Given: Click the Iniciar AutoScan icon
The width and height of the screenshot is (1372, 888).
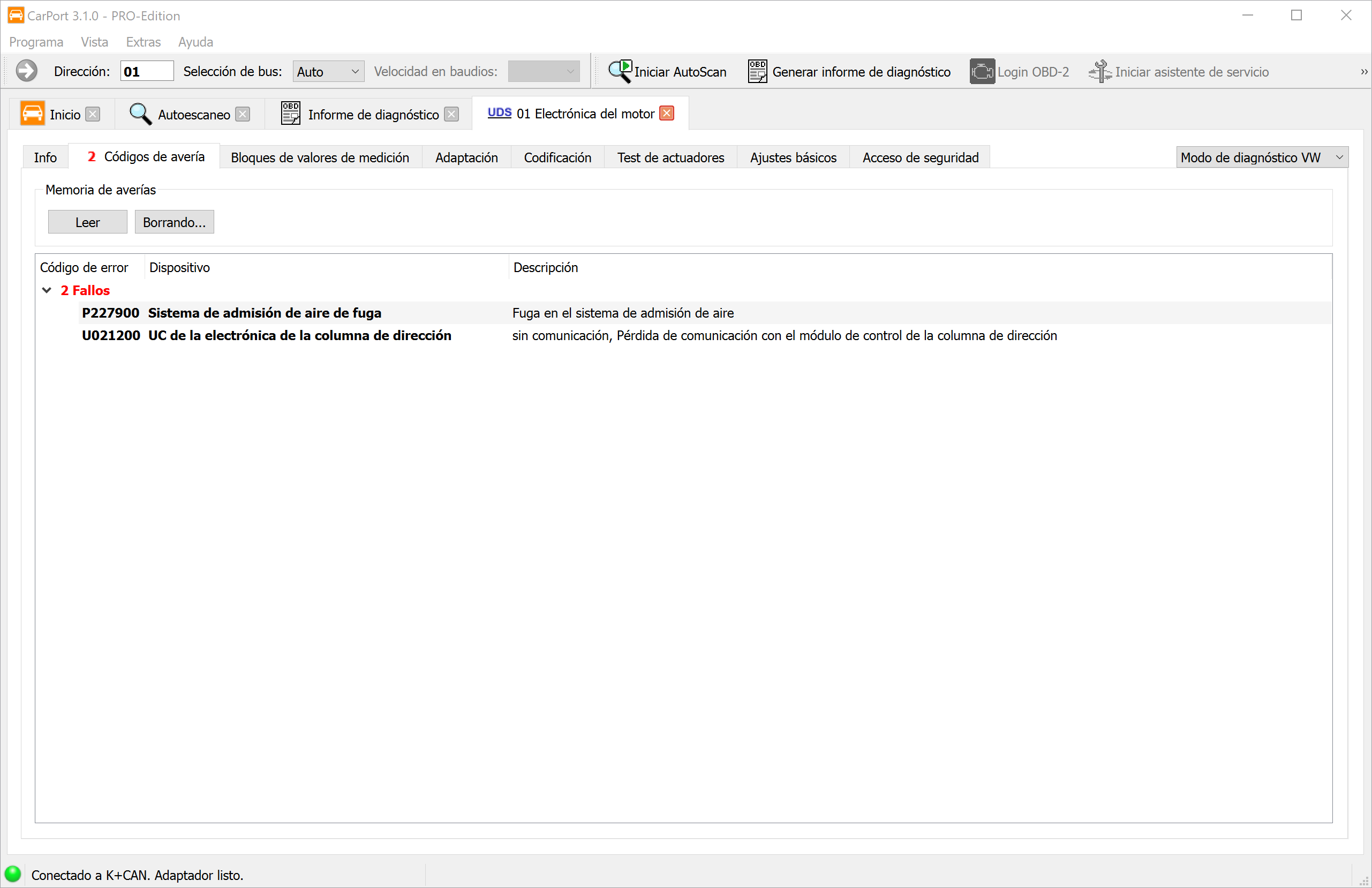Looking at the screenshot, I should click(x=620, y=72).
